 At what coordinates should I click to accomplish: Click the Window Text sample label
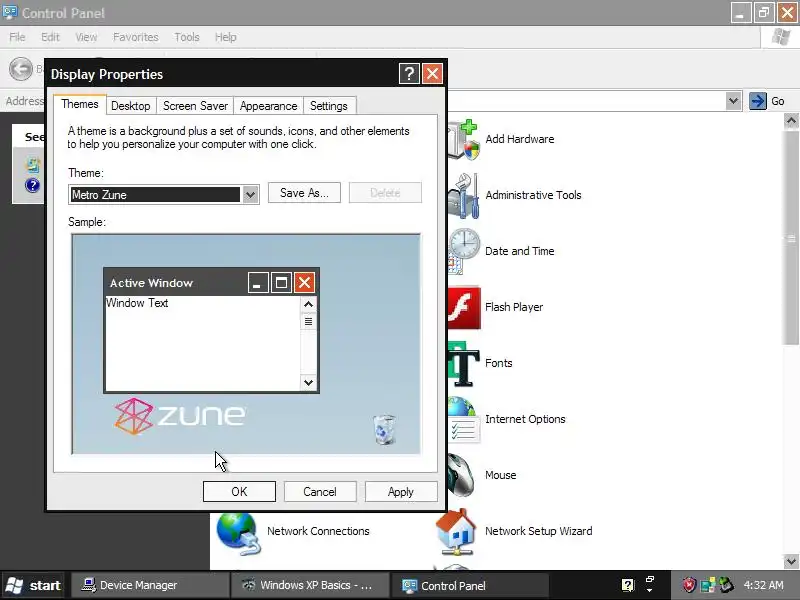tap(137, 303)
